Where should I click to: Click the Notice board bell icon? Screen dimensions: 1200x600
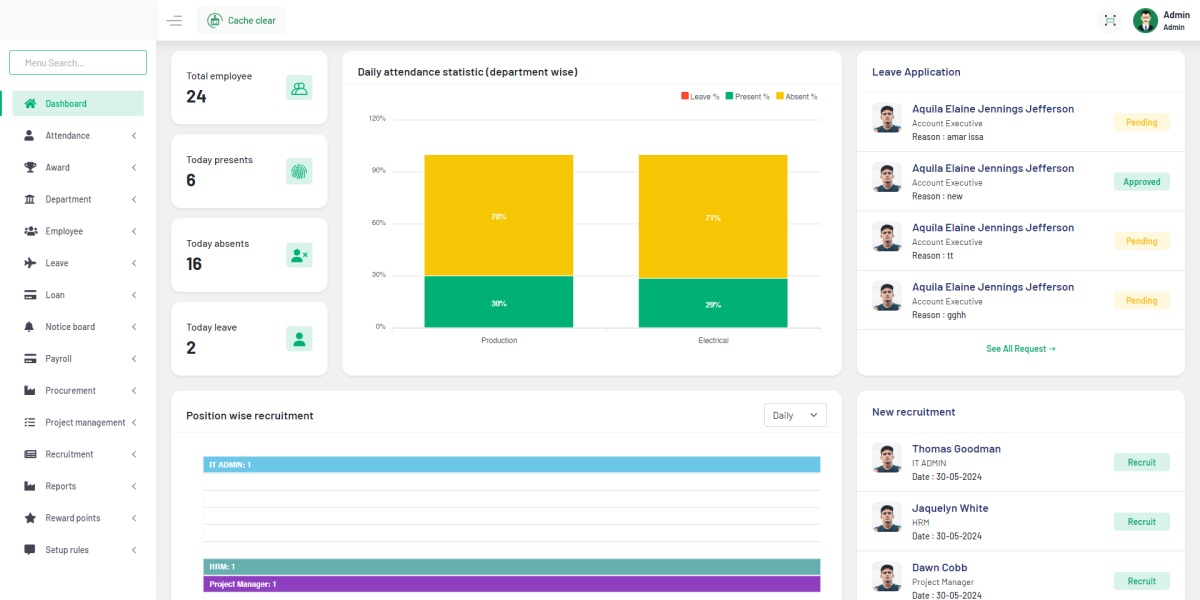tap(30, 327)
